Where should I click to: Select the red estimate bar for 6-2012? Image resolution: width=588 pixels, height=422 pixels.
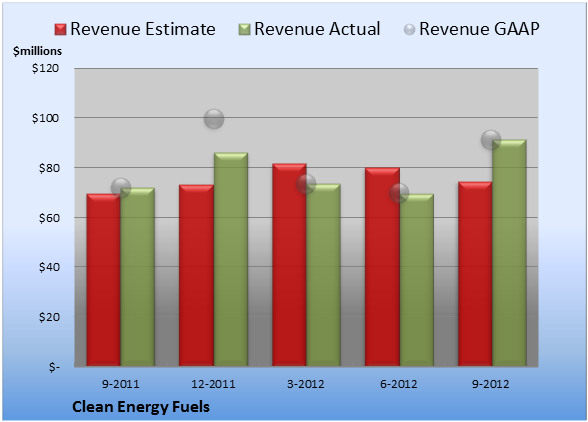382,267
